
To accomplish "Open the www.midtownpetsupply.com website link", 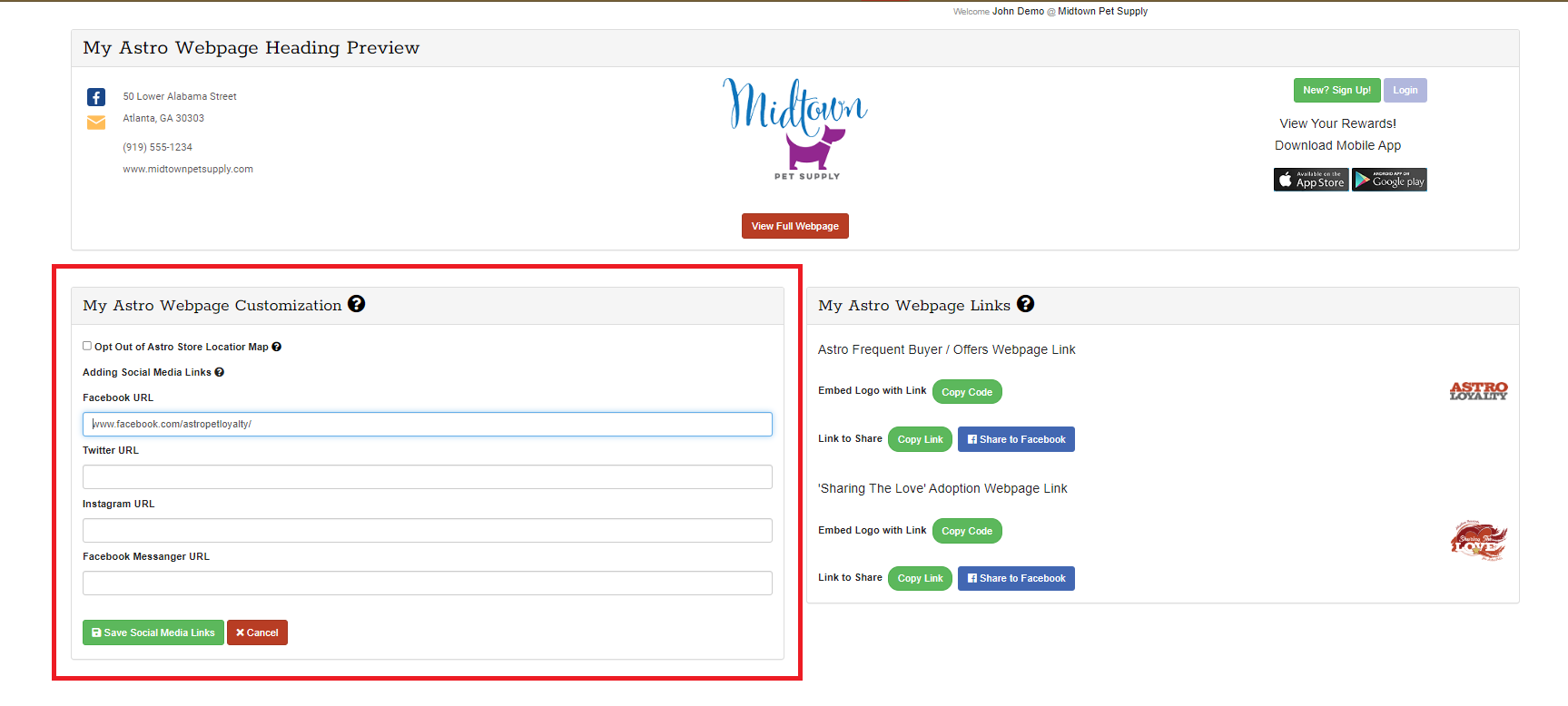I will [x=188, y=169].
